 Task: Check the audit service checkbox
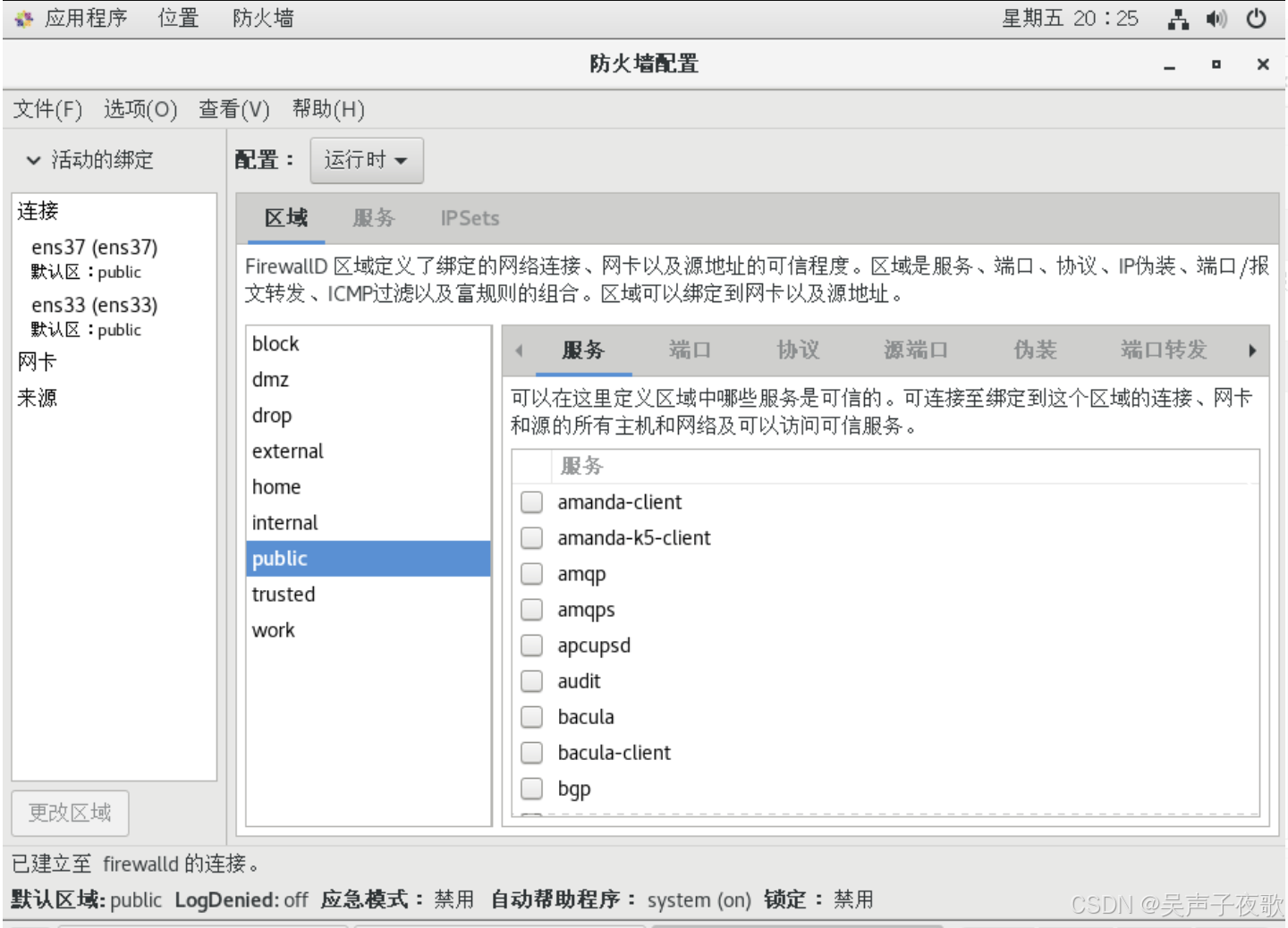pyautogui.click(x=532, y=681)
